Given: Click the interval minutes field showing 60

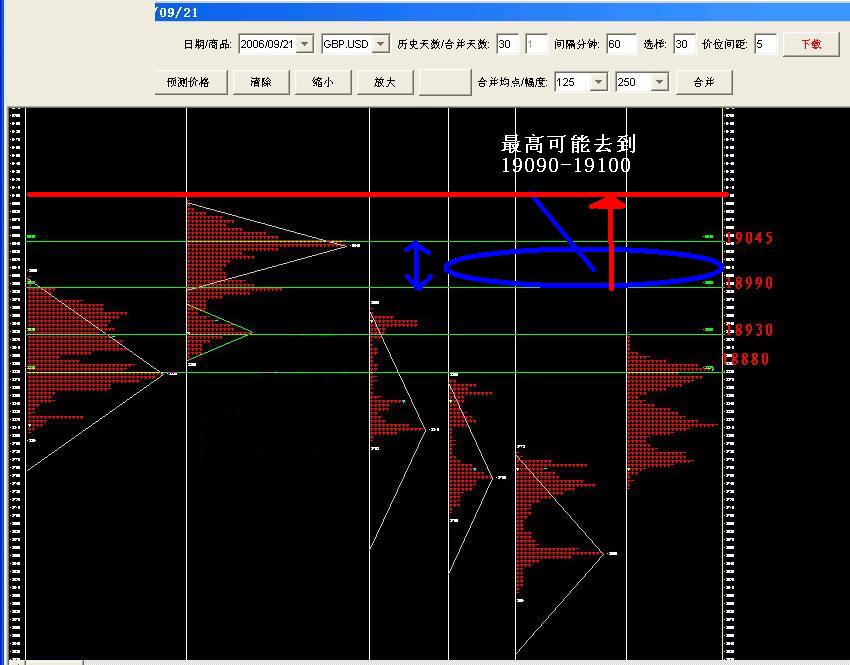Looking at the screenshot, I should tap(621, 44).
